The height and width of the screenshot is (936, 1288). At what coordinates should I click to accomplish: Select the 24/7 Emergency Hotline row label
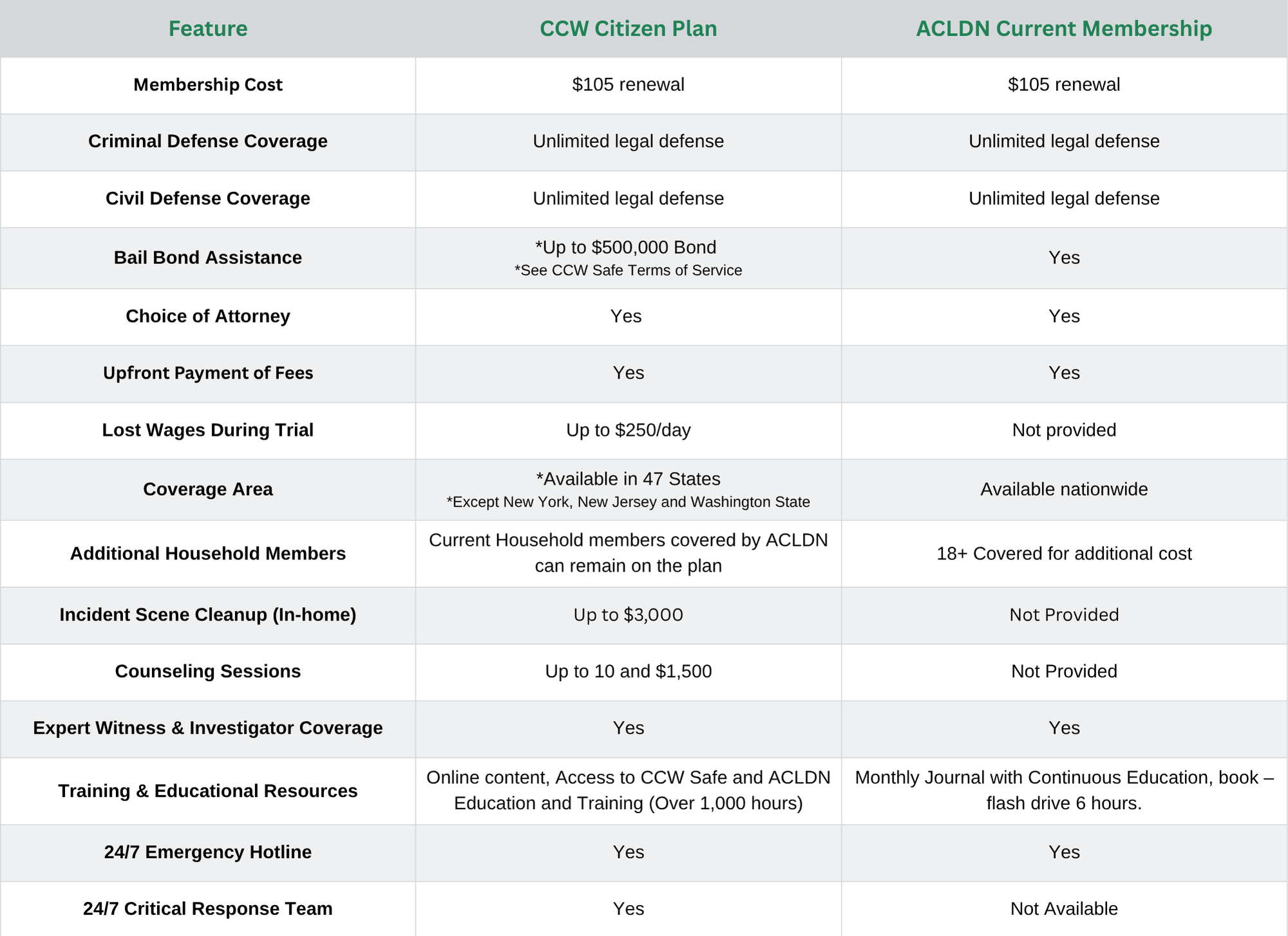tap(207, 852)
